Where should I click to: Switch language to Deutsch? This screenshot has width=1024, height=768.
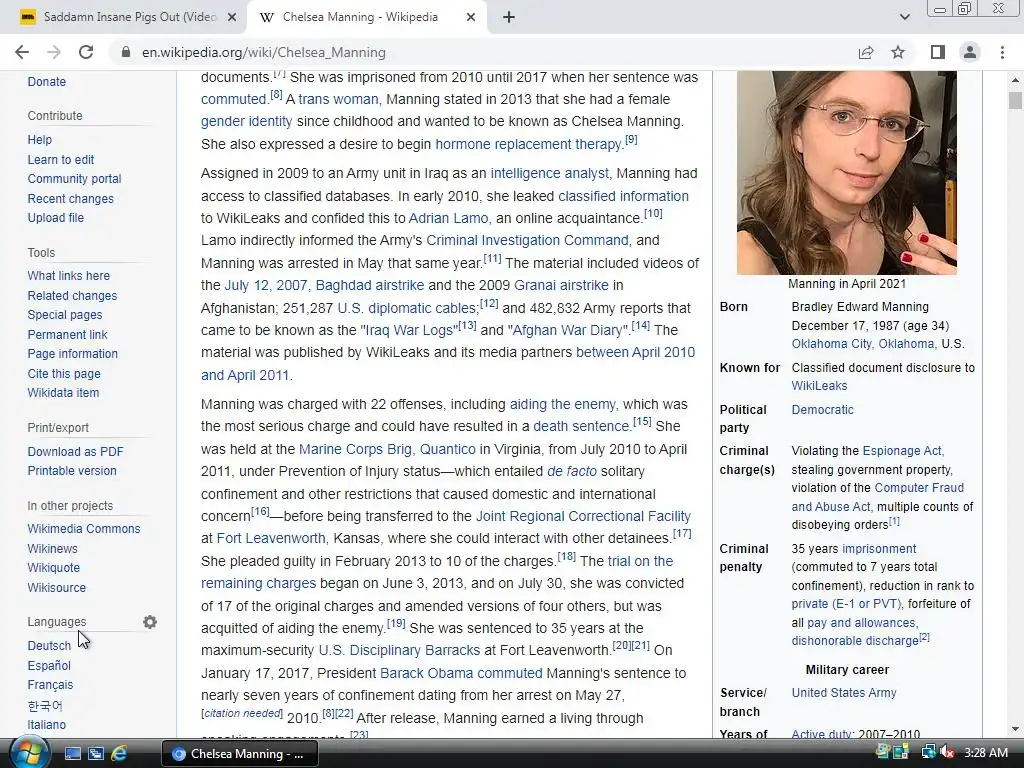(49, 645)
